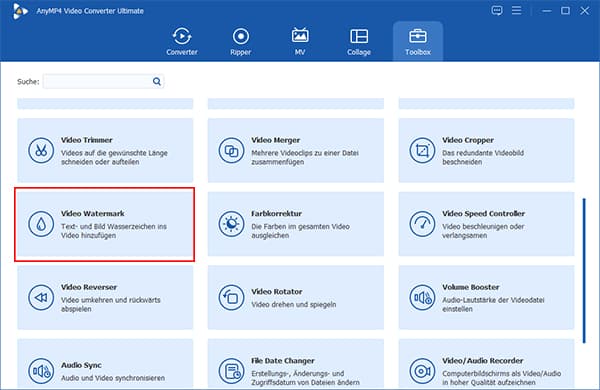Click the Video Watermark droplet icon
Image resolution: width=600 pixels, height=390 pixels.
41,224
